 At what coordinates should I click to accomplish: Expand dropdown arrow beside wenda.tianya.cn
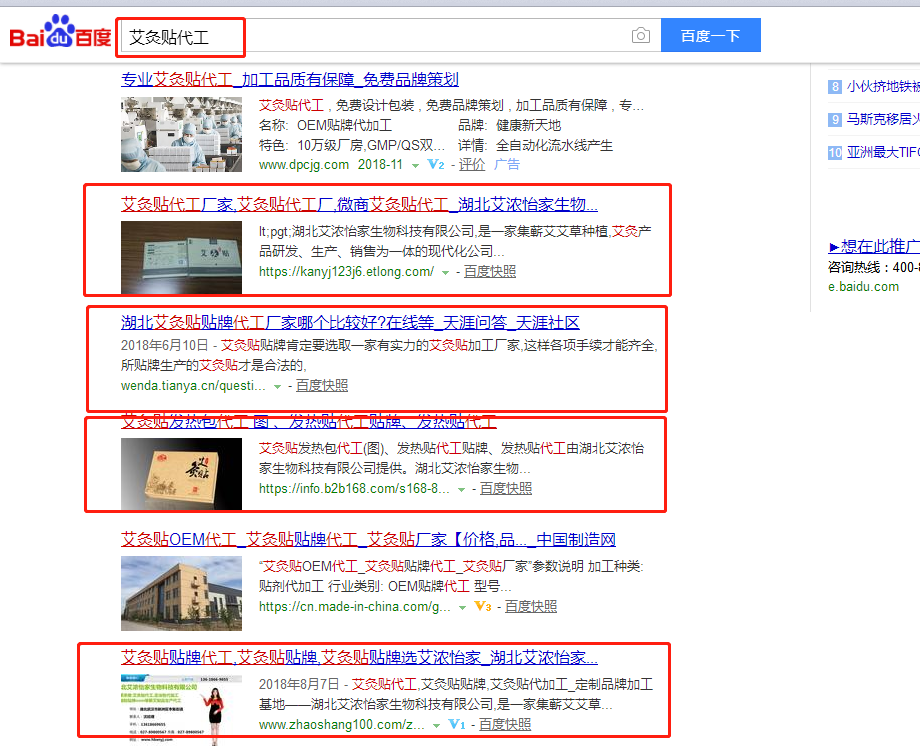coord(277,387)
